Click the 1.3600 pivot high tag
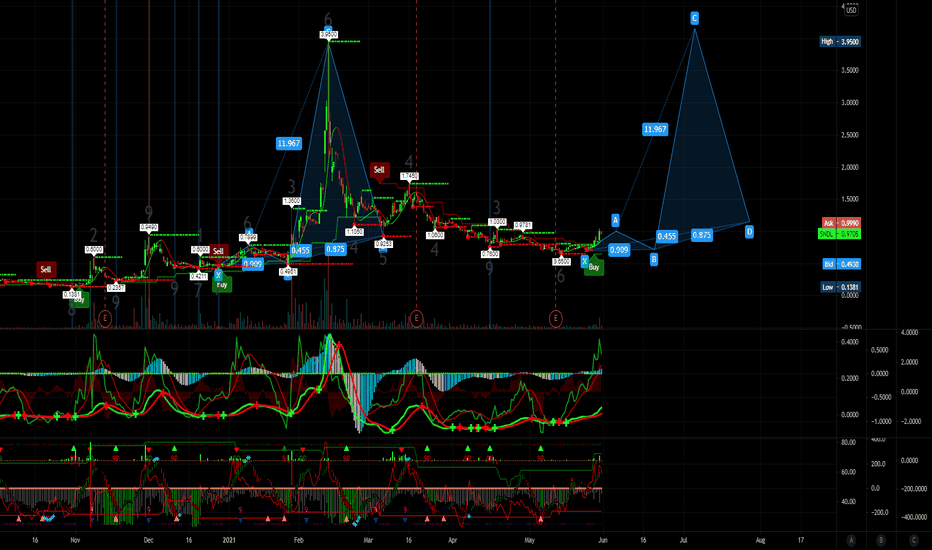 (292, 201)
